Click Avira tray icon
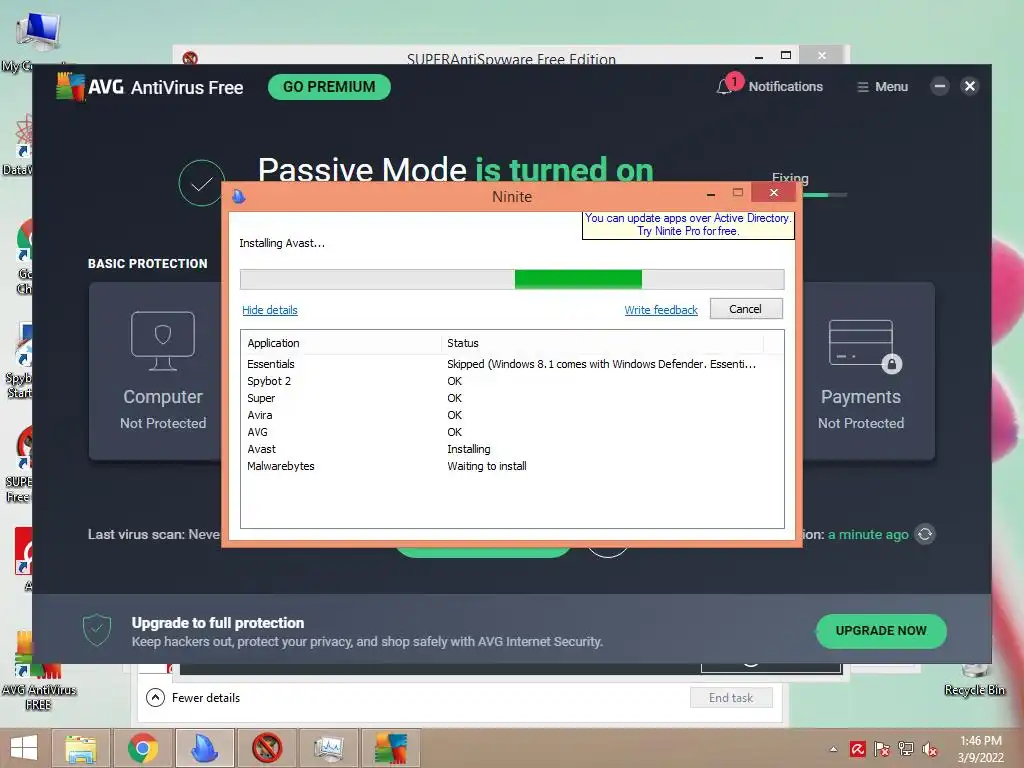 pos(857,749)
